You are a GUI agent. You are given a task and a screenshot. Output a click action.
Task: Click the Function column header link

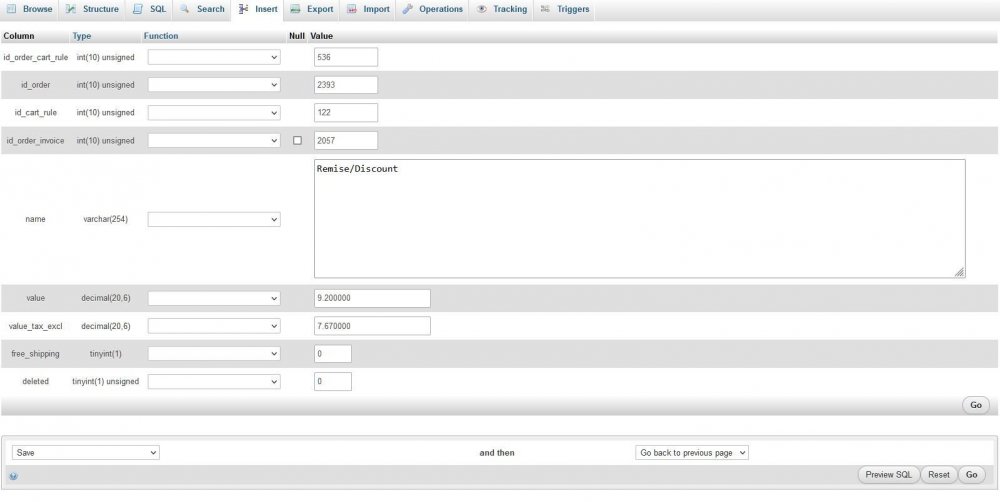[161, 36]
